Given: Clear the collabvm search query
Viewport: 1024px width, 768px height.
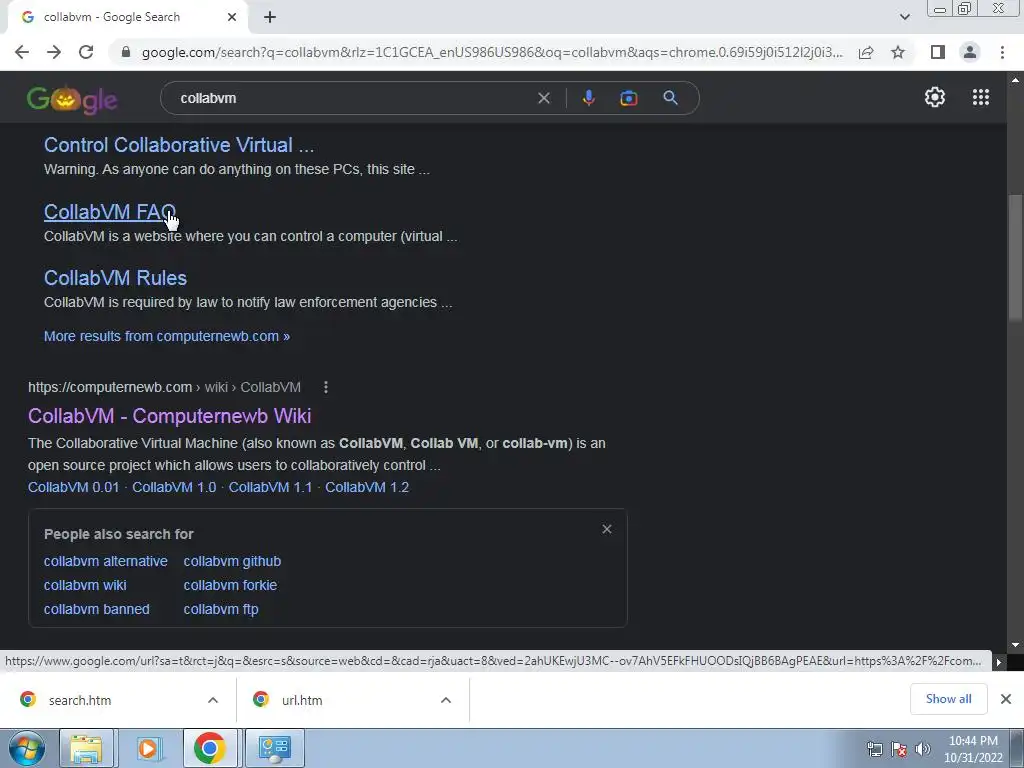Looking at the screenshot, I should click(543, 98).
